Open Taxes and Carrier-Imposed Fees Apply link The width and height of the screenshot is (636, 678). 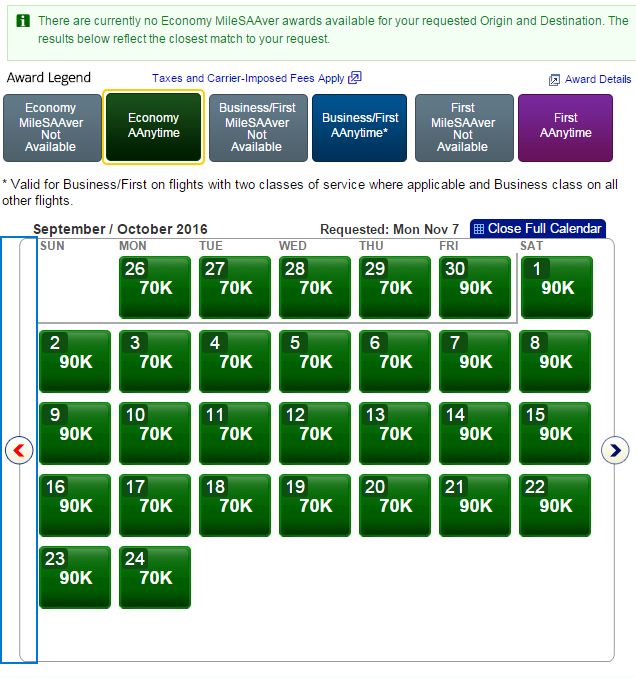coord(248,78)
